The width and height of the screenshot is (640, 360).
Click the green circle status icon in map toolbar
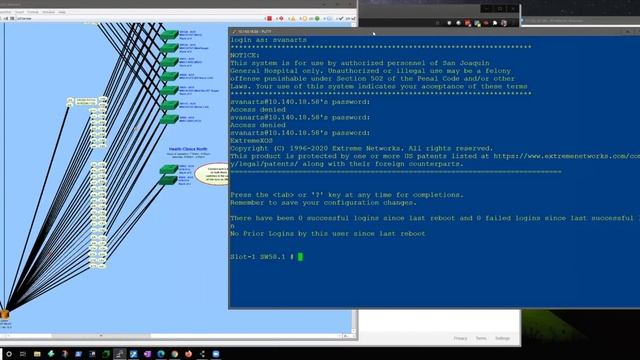pos(317,18)
